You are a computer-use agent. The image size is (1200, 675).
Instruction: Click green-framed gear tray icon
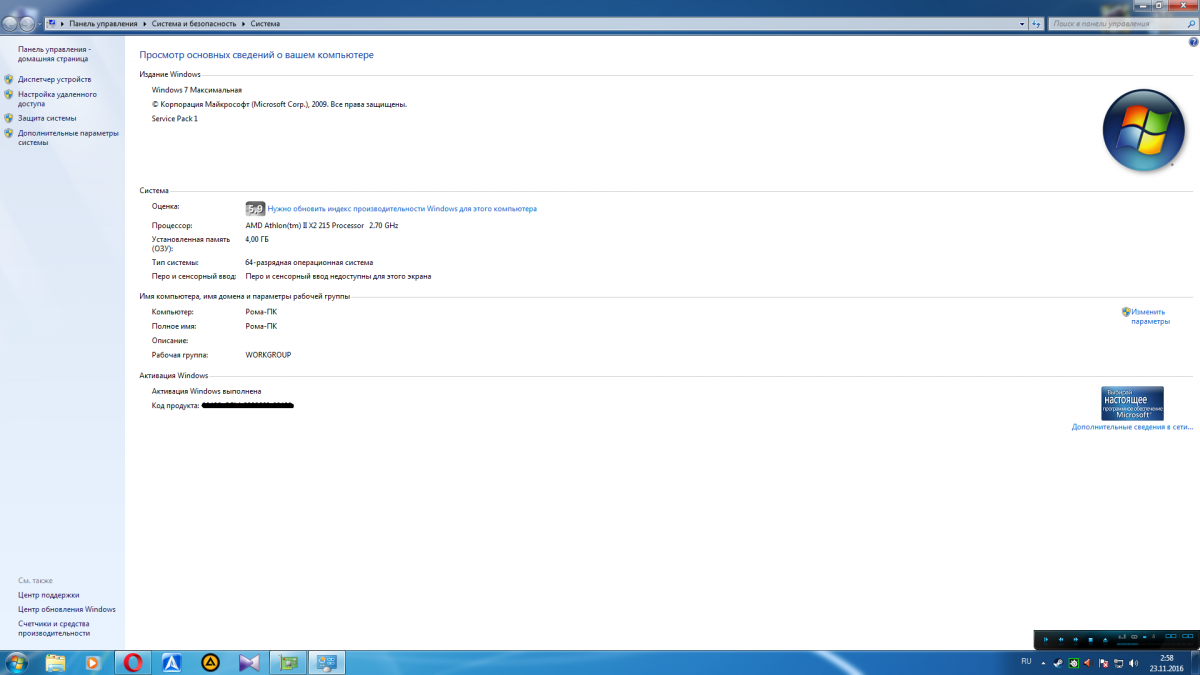pos(1074,663)
